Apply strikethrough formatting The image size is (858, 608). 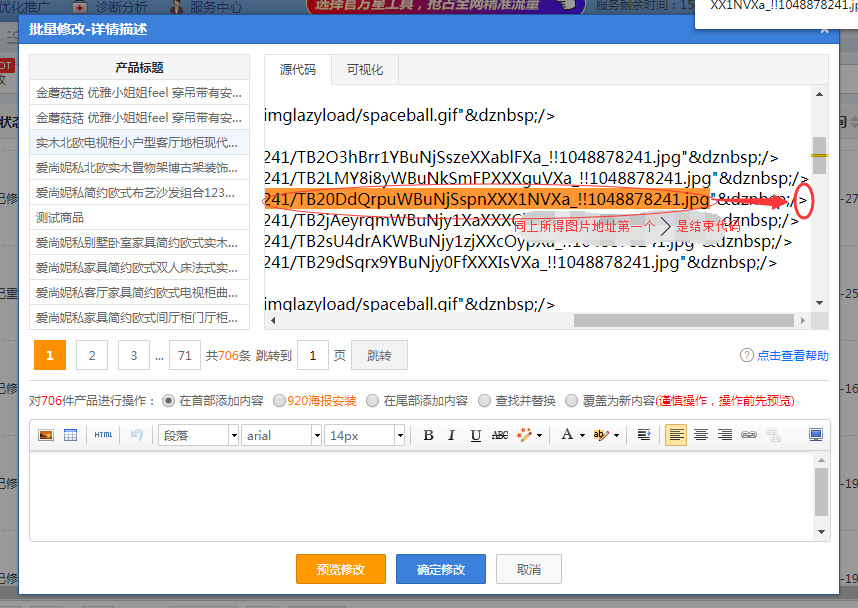pos(500,435)
